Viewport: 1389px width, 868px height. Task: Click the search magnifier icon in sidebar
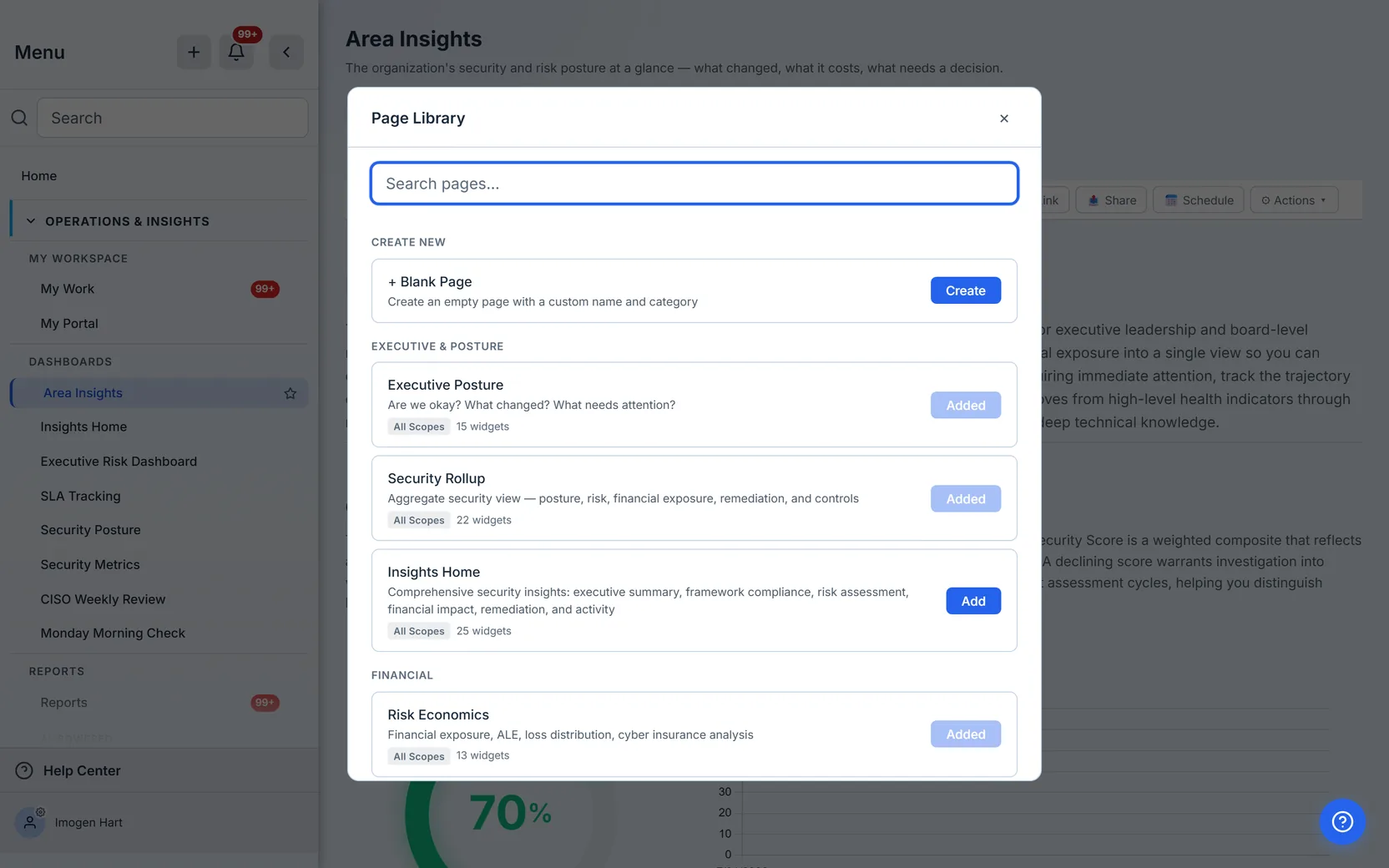pos(19,118)
